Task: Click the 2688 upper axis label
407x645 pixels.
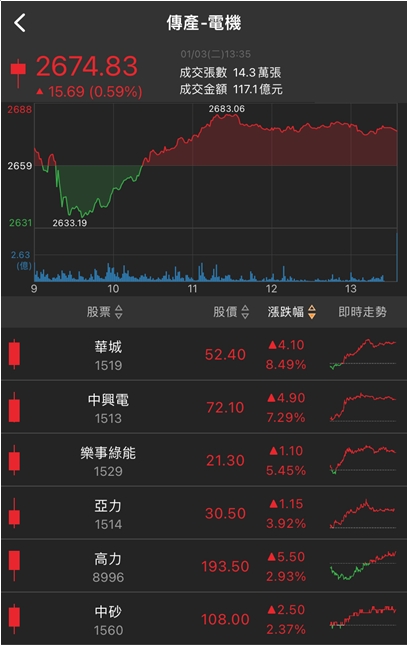Action: tap(19, 109)
